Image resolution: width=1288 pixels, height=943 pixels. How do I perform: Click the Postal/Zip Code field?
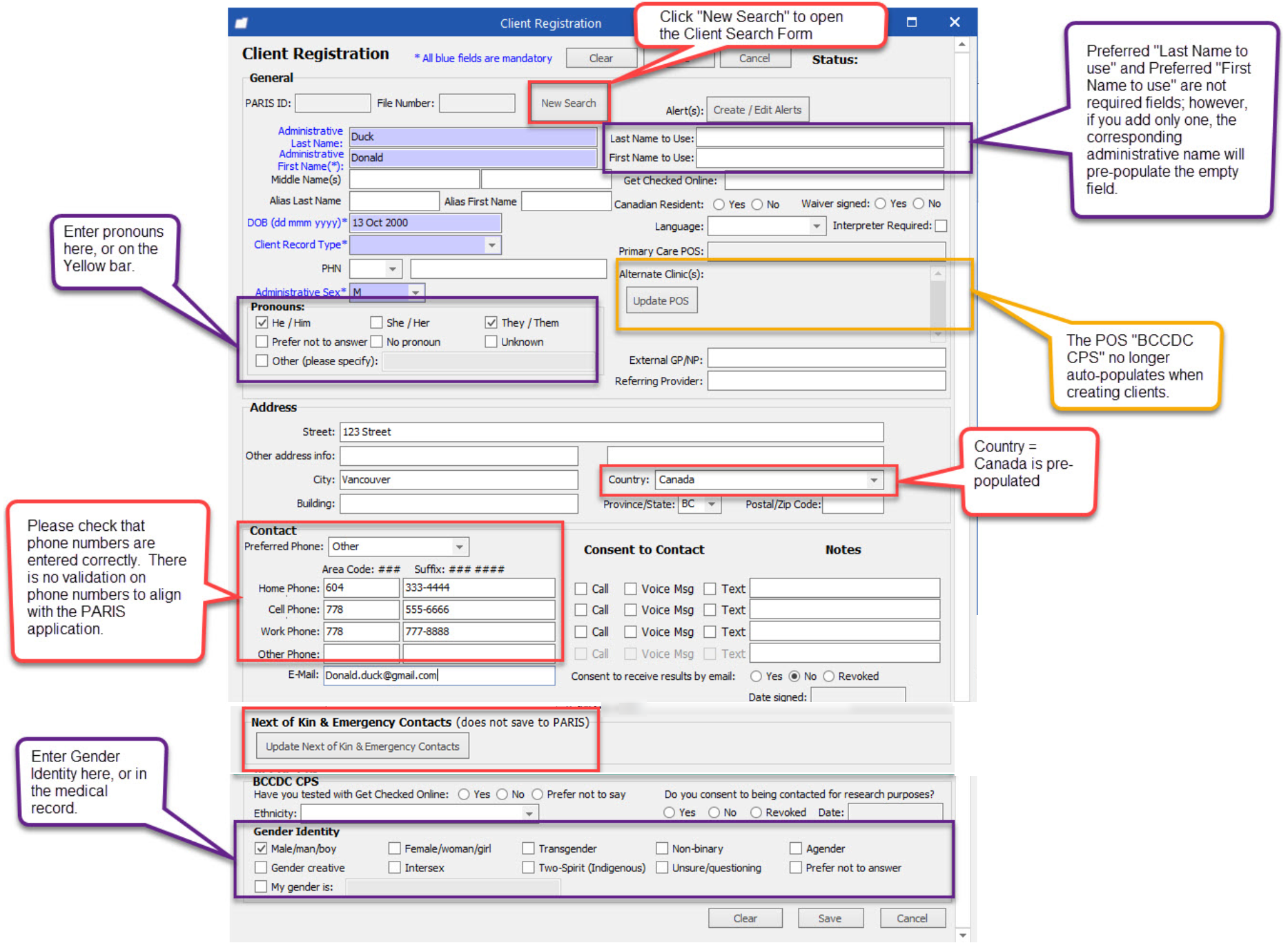pyautogui.click(x=852, y=505)
